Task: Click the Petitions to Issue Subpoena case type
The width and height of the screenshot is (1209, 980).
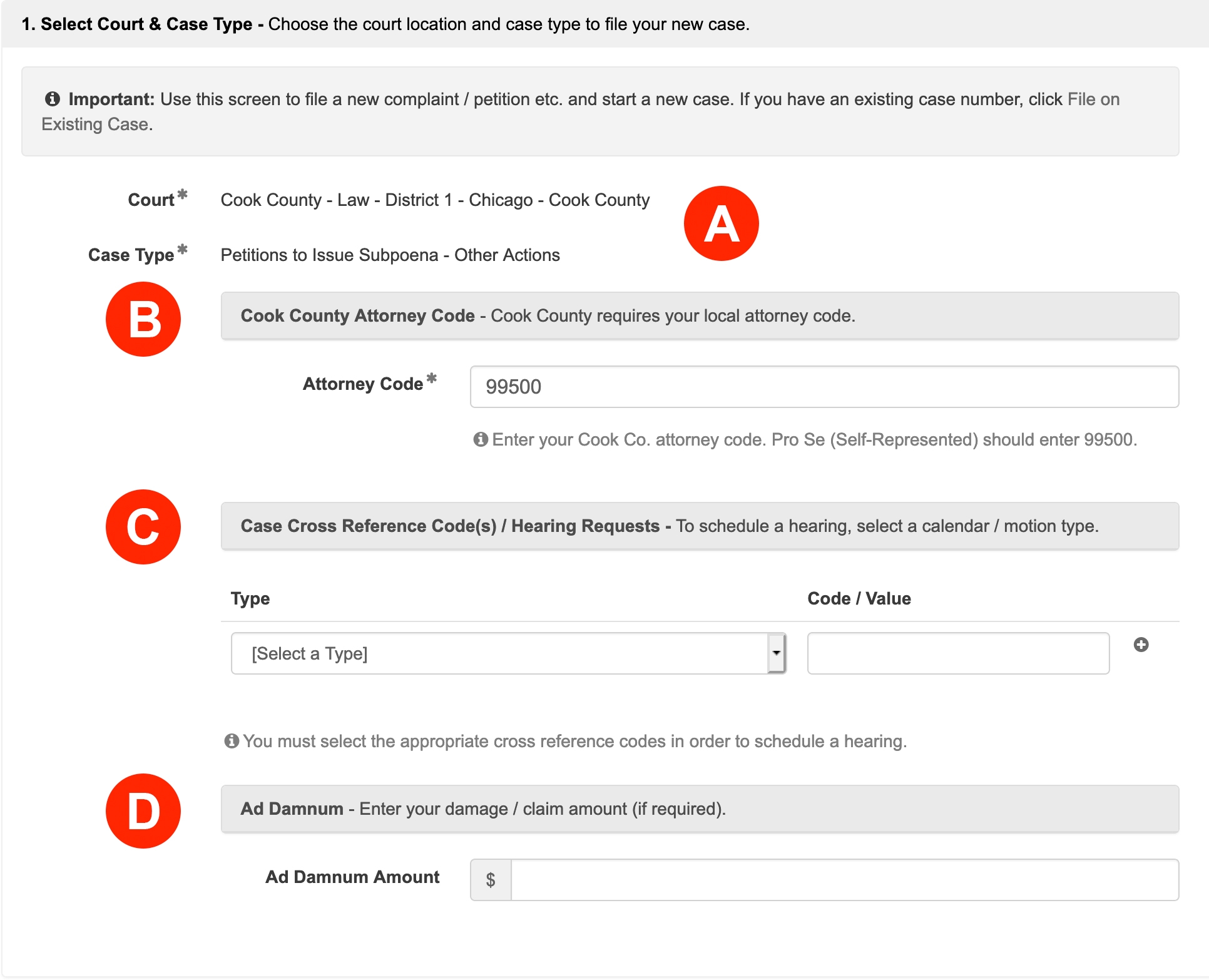Action: click(390, 255)
